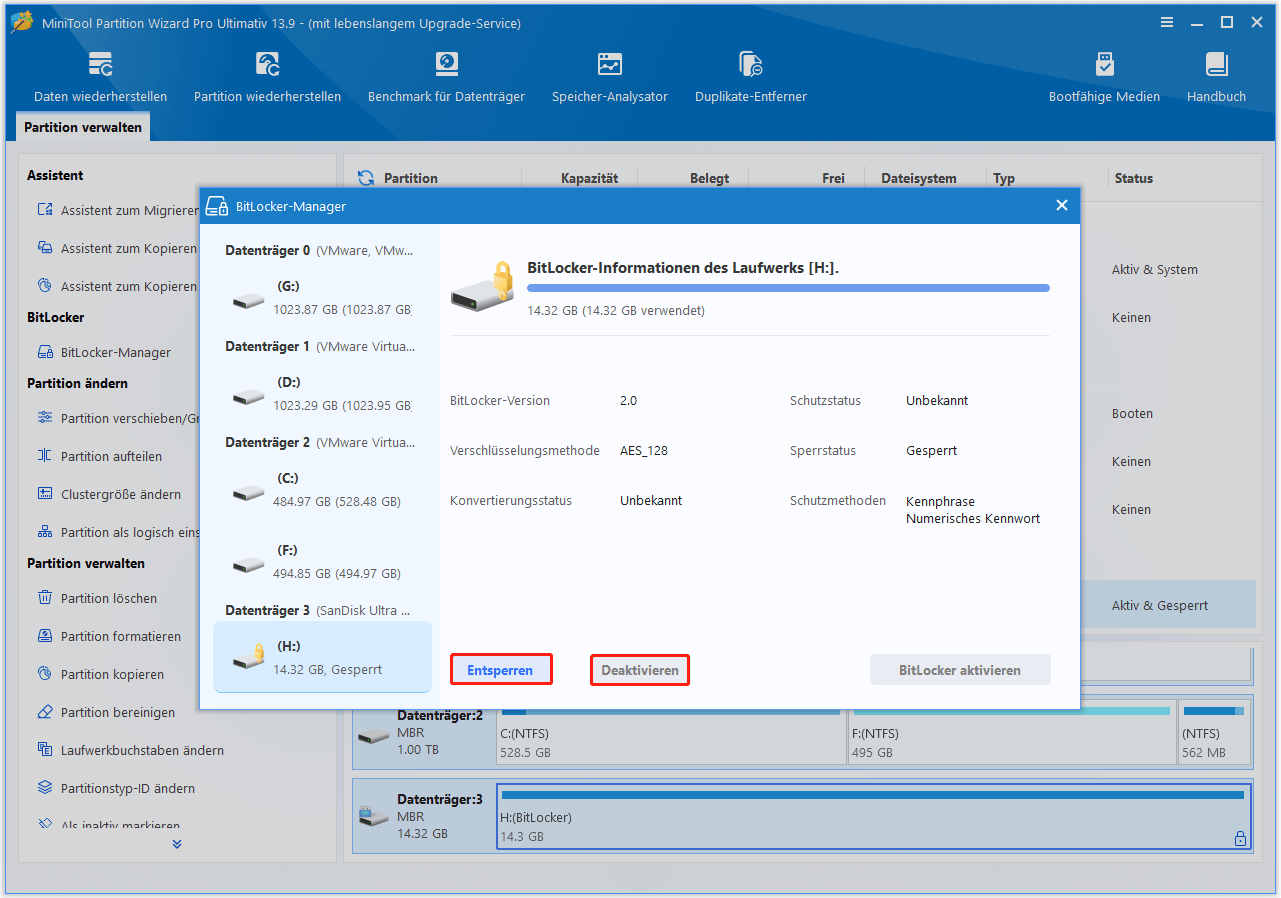This screenshot has height=898, width=1281.
Task: Click refresh icon beside Partition header
Action: [x=366, y=178]
